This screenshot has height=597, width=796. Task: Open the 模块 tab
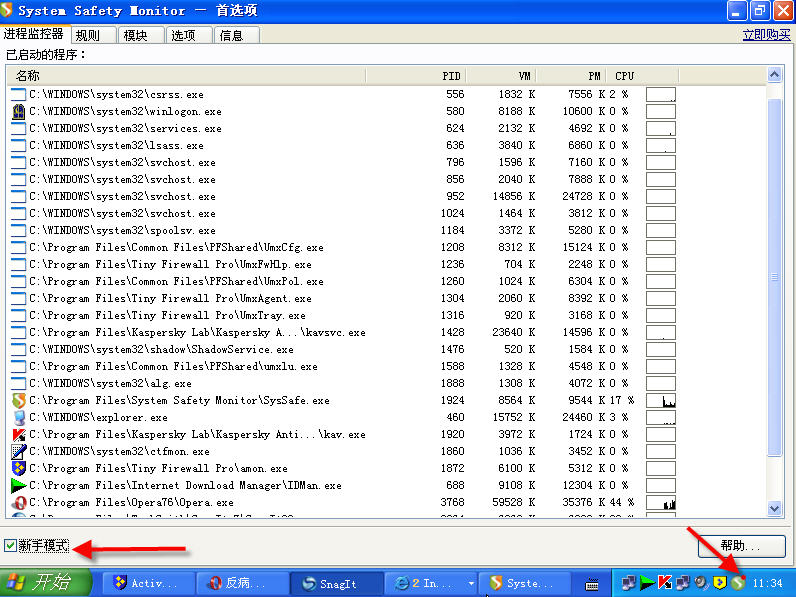141,36
